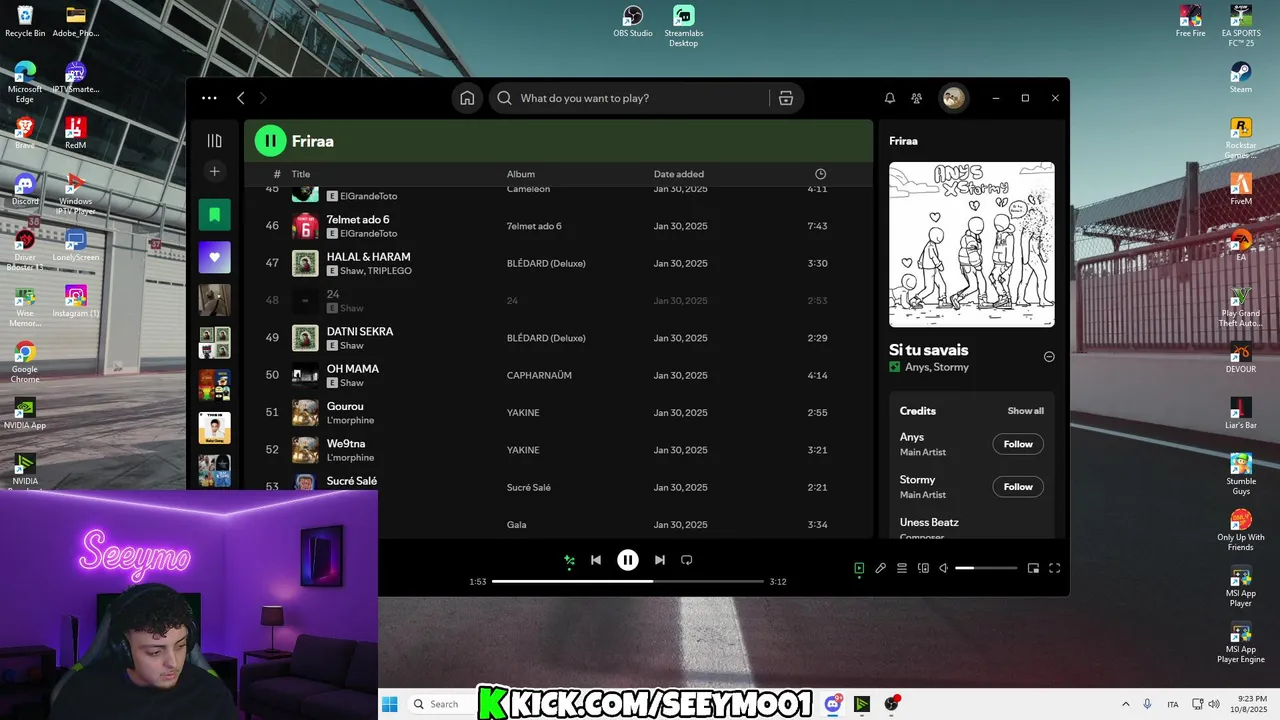Open Anys, Stormy artist link
Image resolution: width=1280 pixels, height=720 pixels.
point(937,367)
